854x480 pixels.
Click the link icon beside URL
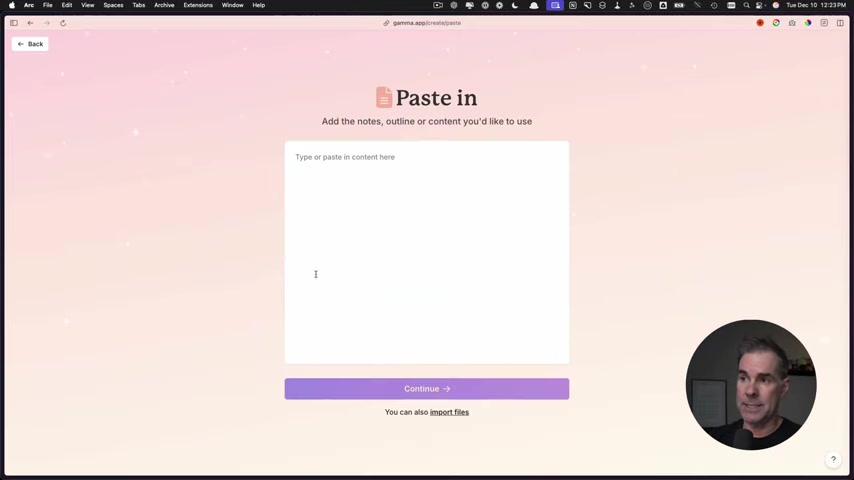(386, 23)
